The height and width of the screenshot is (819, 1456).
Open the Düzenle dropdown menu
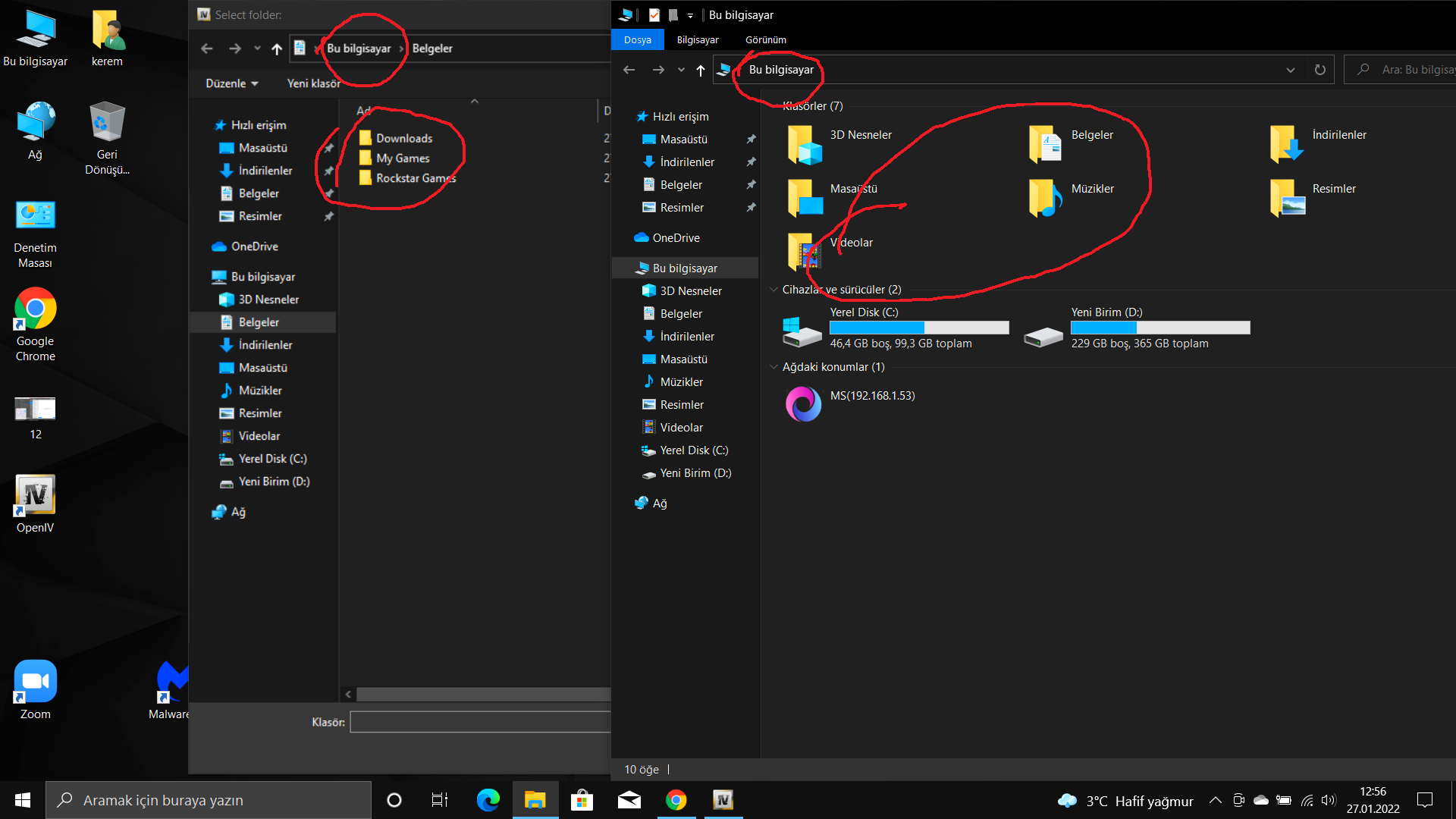pos(231,83)
